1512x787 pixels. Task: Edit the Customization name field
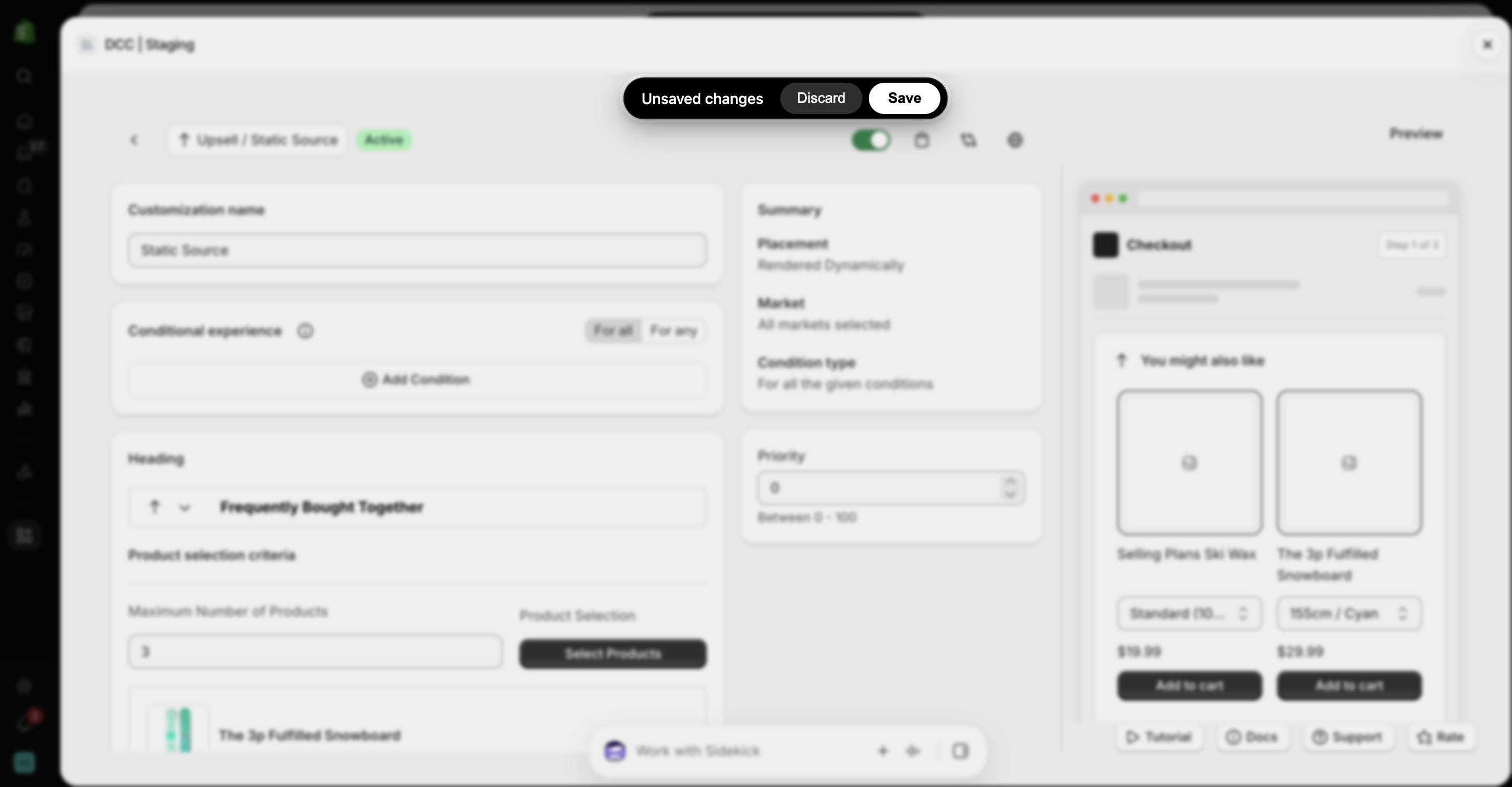click(x=417, y=250)
